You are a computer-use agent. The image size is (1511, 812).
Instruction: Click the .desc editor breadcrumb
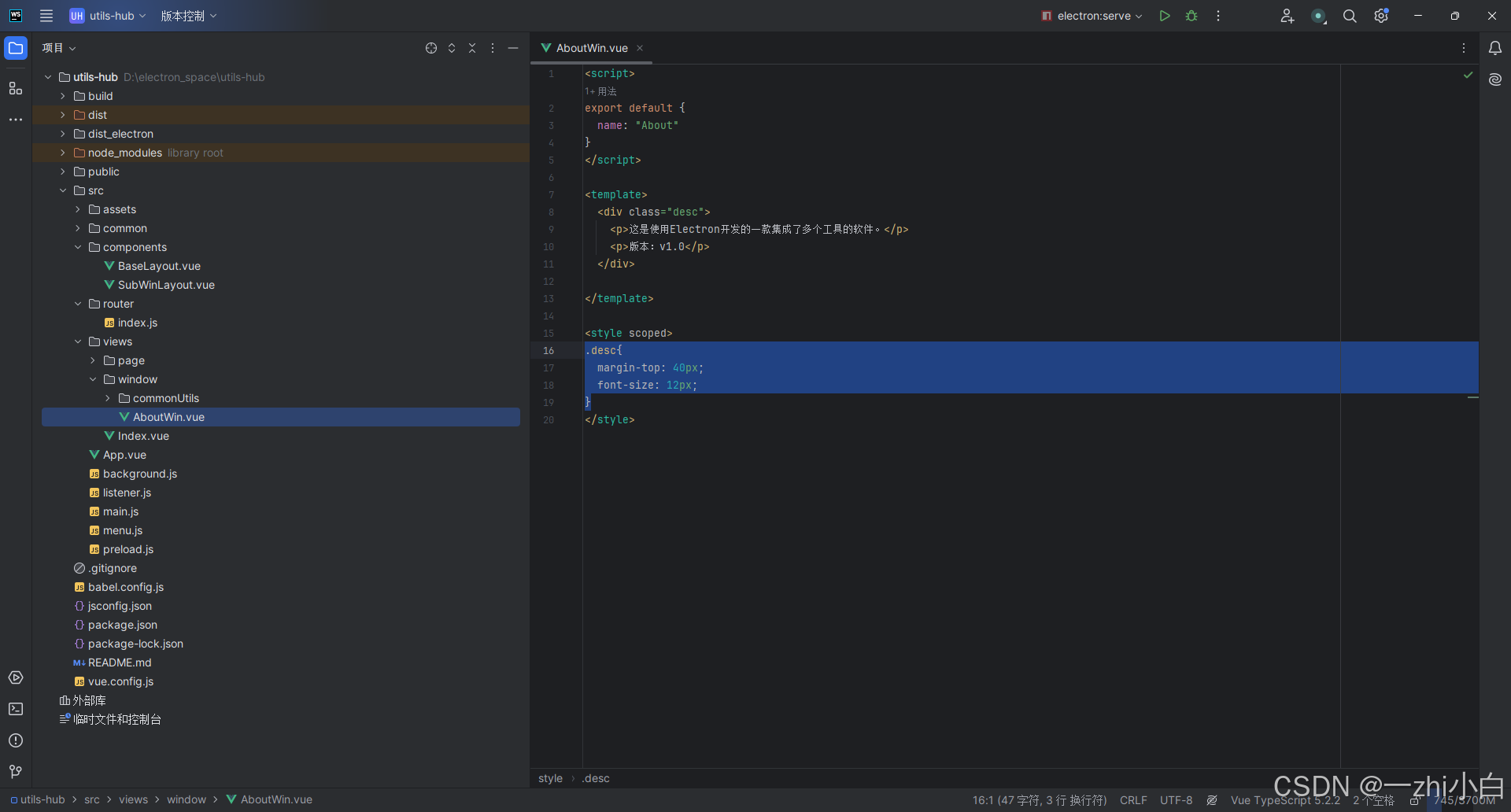pyautogui.click(x=596, y=778)
